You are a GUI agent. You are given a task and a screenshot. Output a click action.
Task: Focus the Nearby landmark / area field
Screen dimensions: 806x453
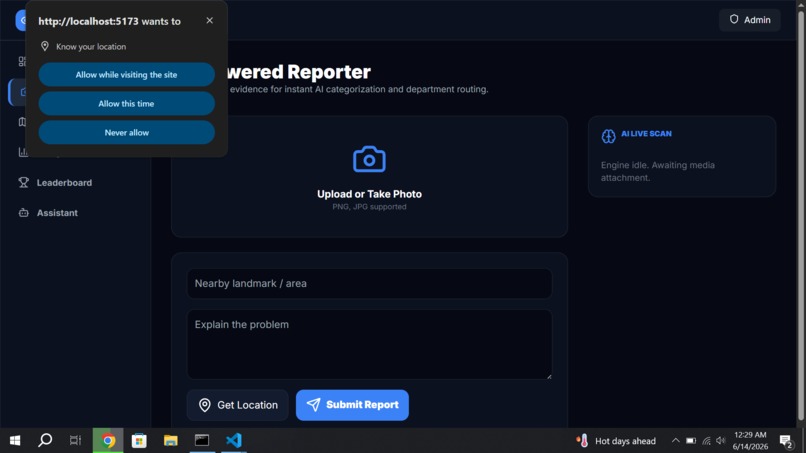[369, 283]
